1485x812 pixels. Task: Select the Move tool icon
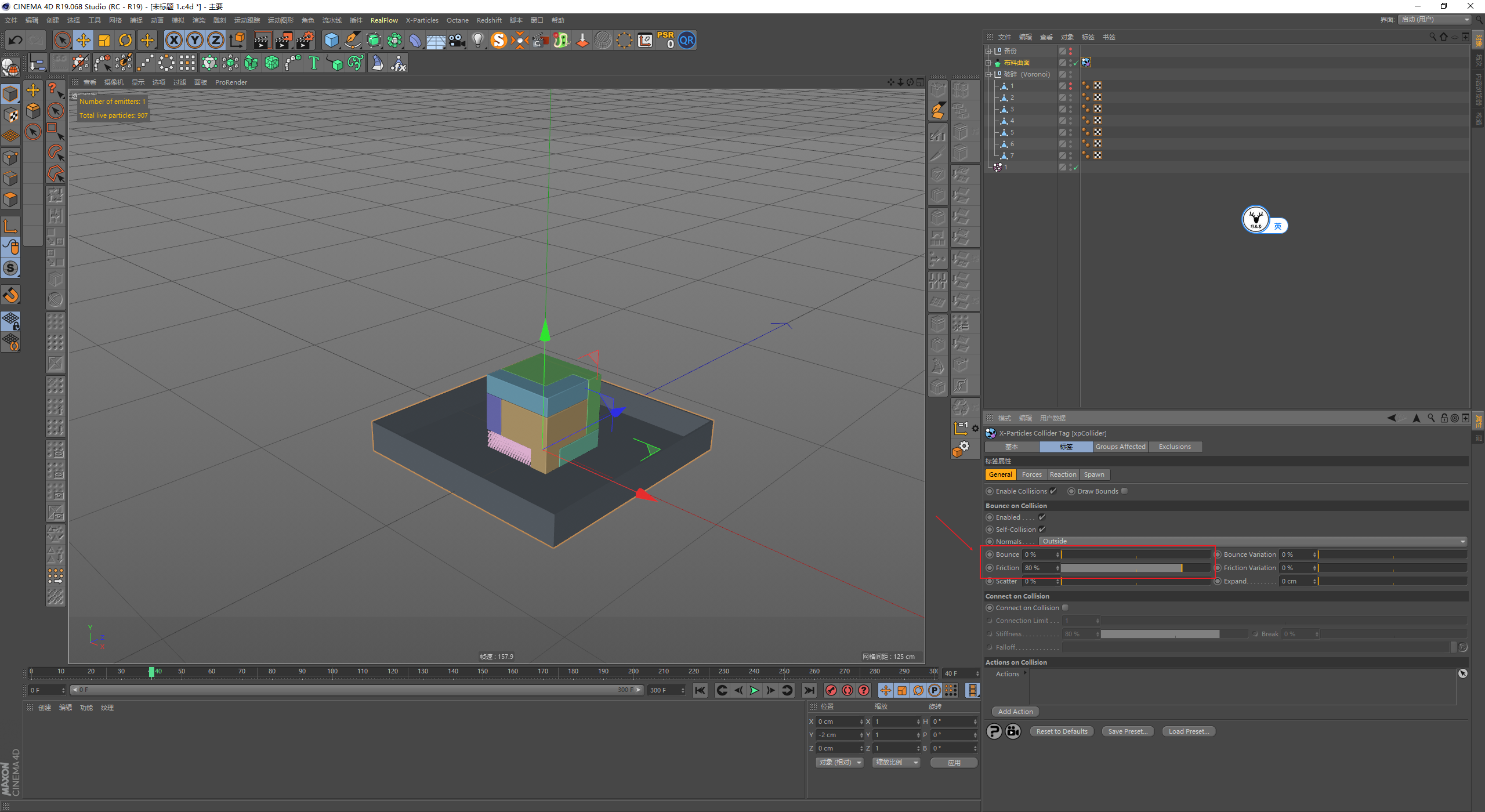[84, 40]
